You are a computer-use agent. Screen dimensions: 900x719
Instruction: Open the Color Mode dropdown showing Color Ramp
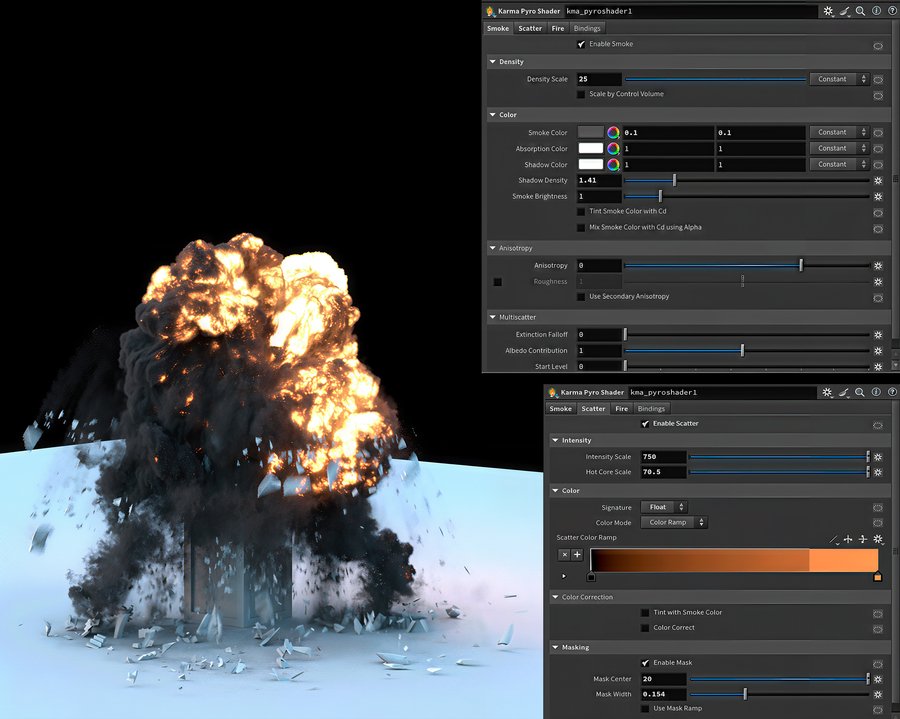674,522
